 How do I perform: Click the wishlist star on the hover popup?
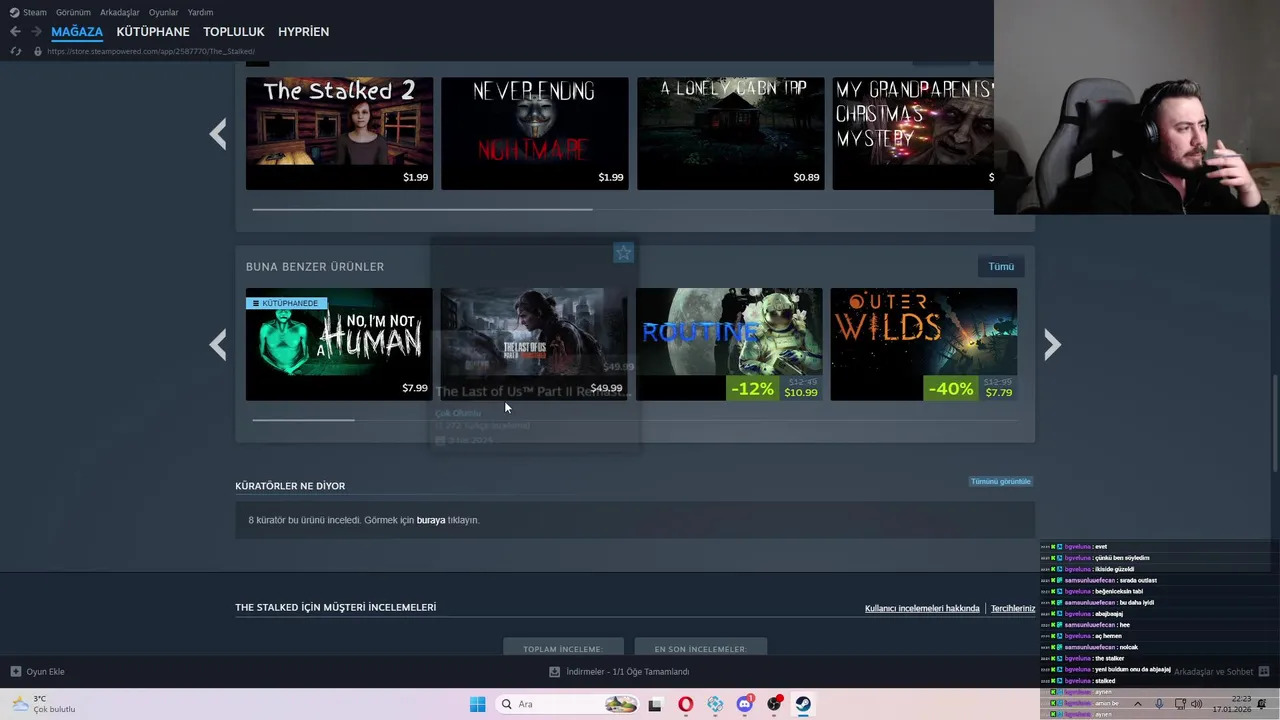tap(623, 253)
